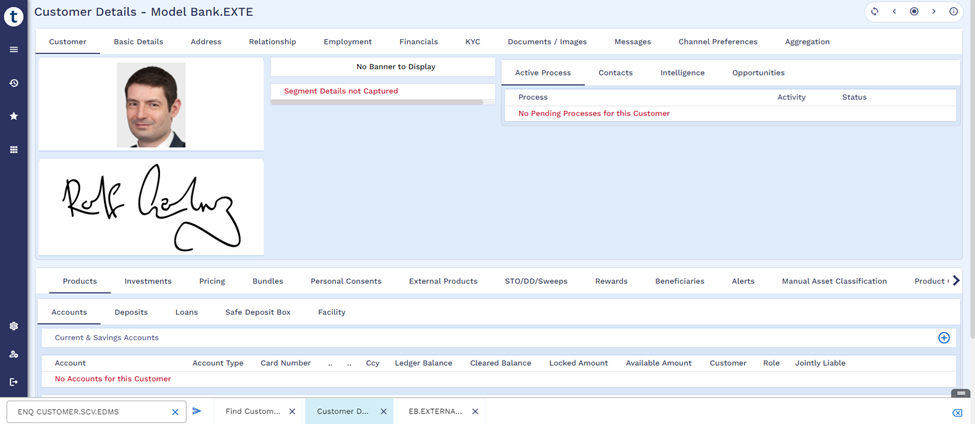Go to previous record with left chevron
This screenshot has width=975, height=424.
894,12
